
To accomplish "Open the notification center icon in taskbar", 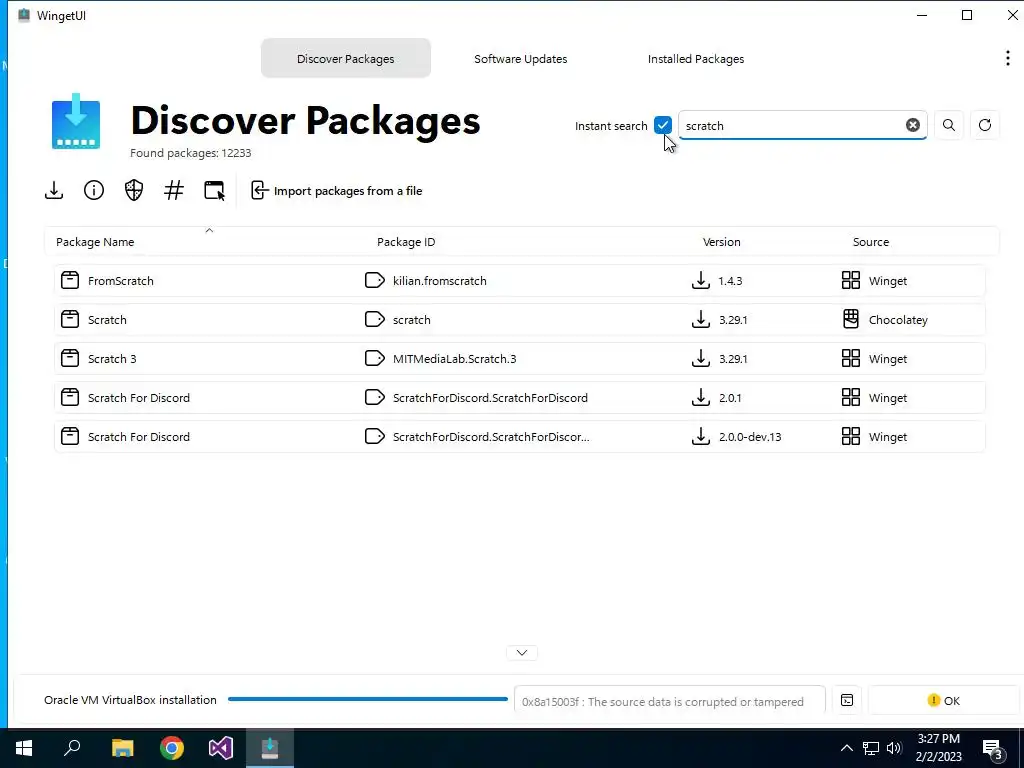I will click(993, 749).
